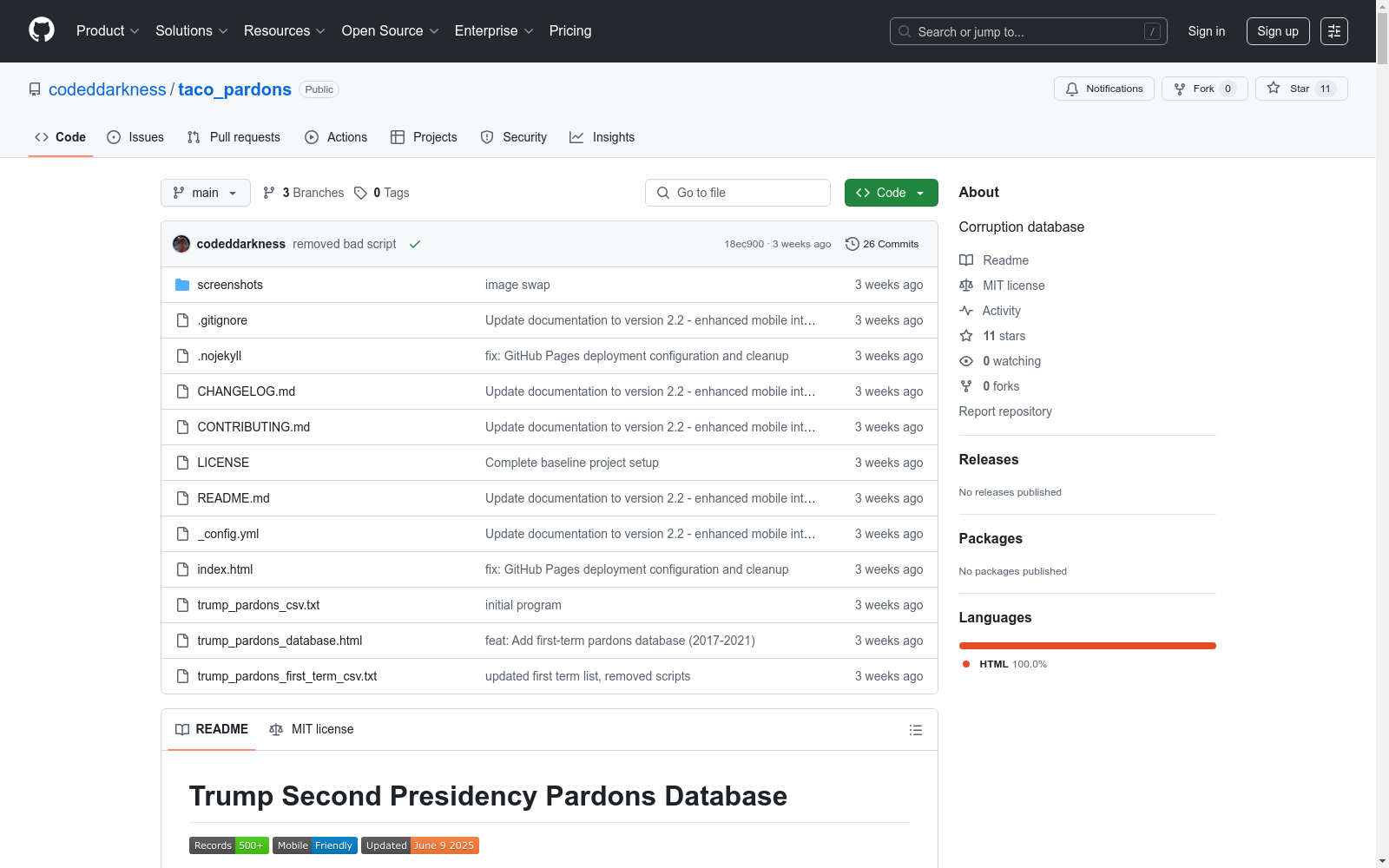
Task: Select the MIT license tab below files
Action: click(312, 729)
